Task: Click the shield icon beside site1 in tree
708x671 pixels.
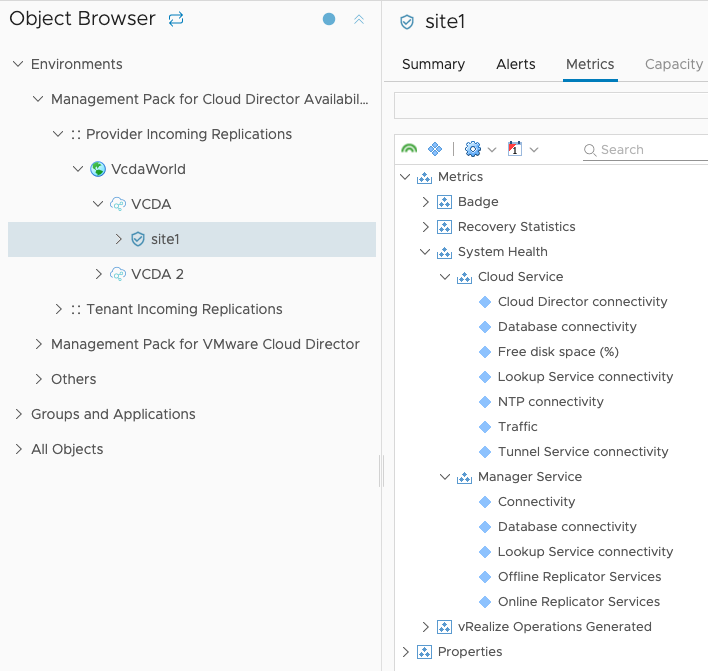Action: click(138, 239)
